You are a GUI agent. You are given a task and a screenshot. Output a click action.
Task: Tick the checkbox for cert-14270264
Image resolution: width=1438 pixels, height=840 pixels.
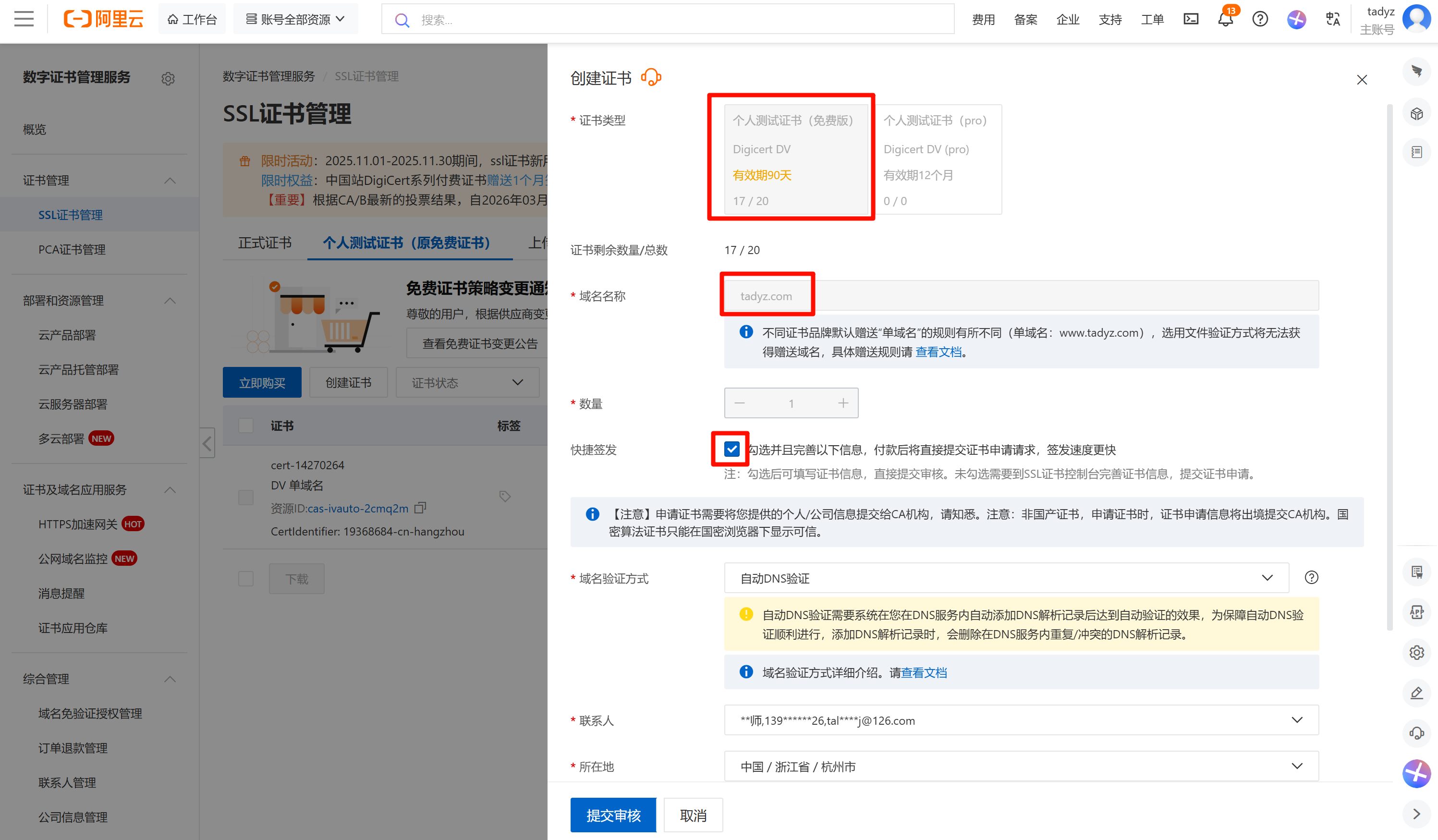pos(246,497)
